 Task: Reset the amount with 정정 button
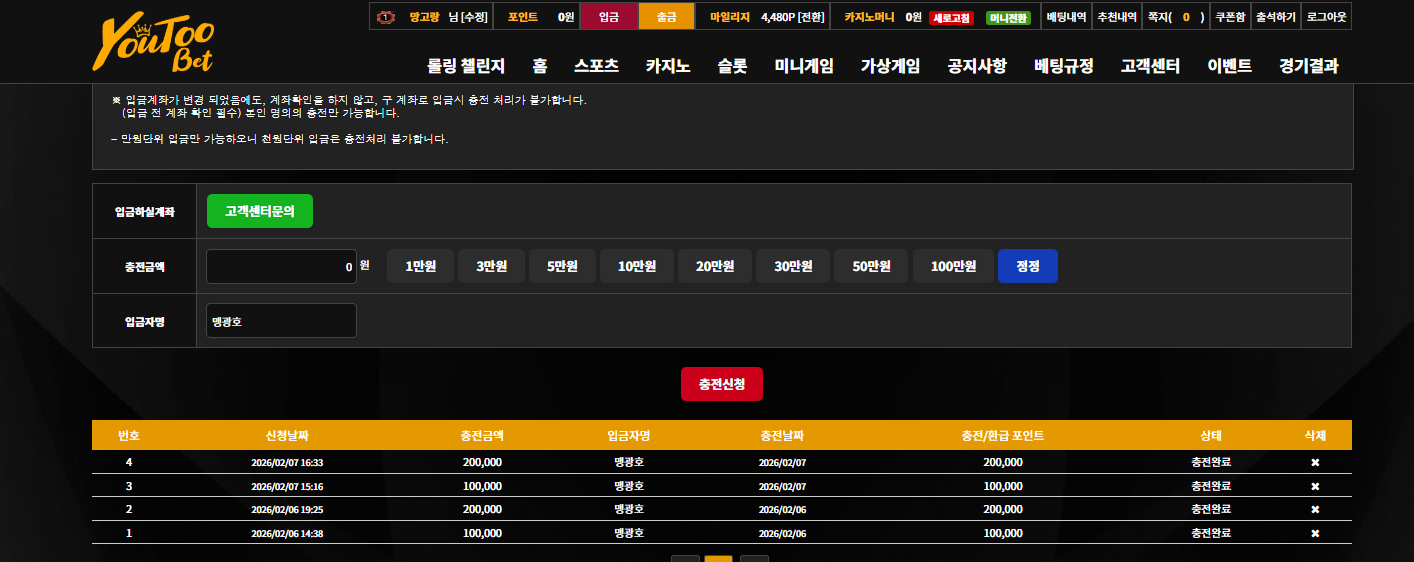click(1028, 266)
